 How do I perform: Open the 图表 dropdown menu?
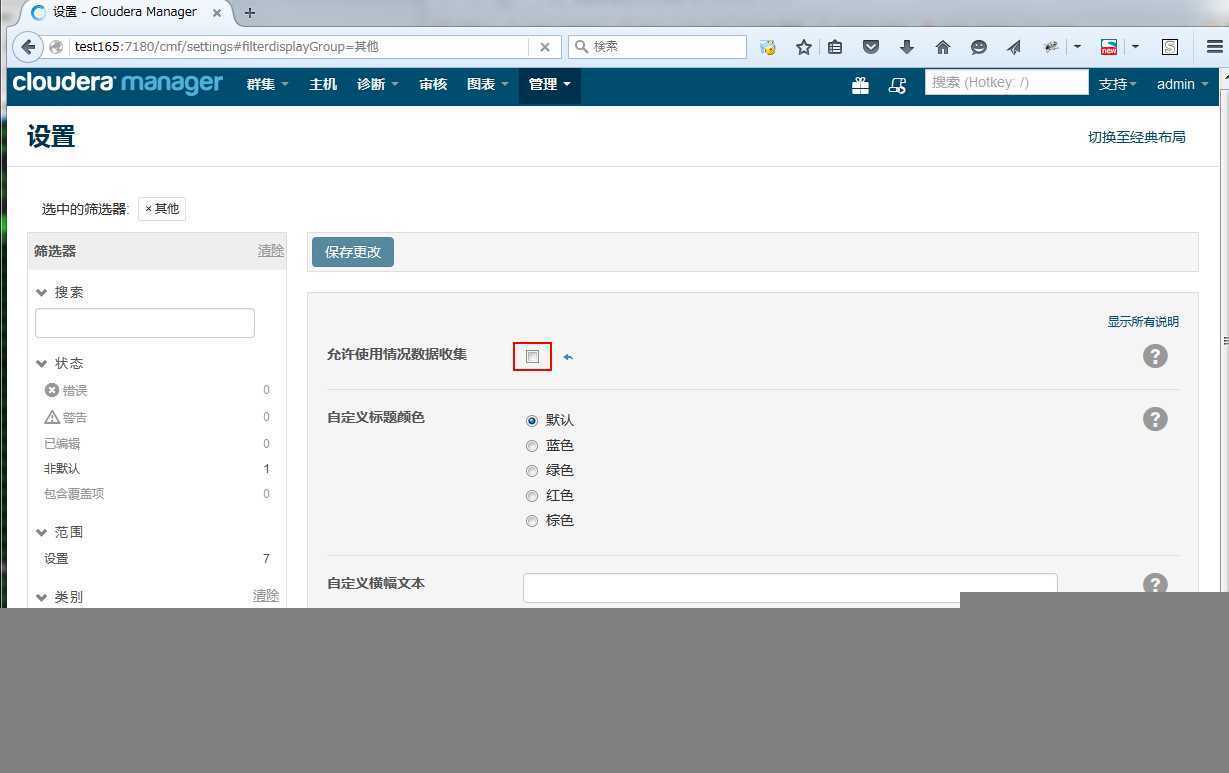487,85
